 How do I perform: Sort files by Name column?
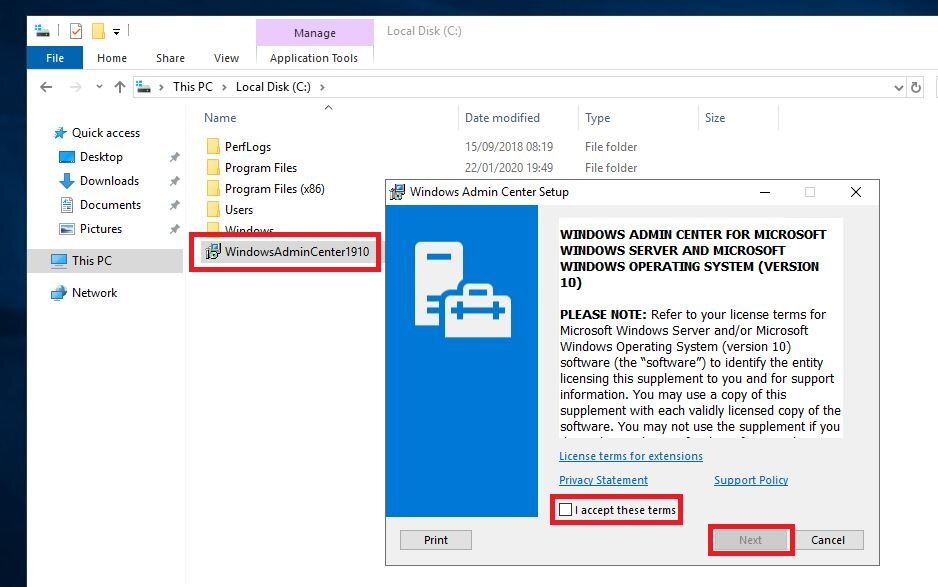pyautogui.click(x=220, y=118)
